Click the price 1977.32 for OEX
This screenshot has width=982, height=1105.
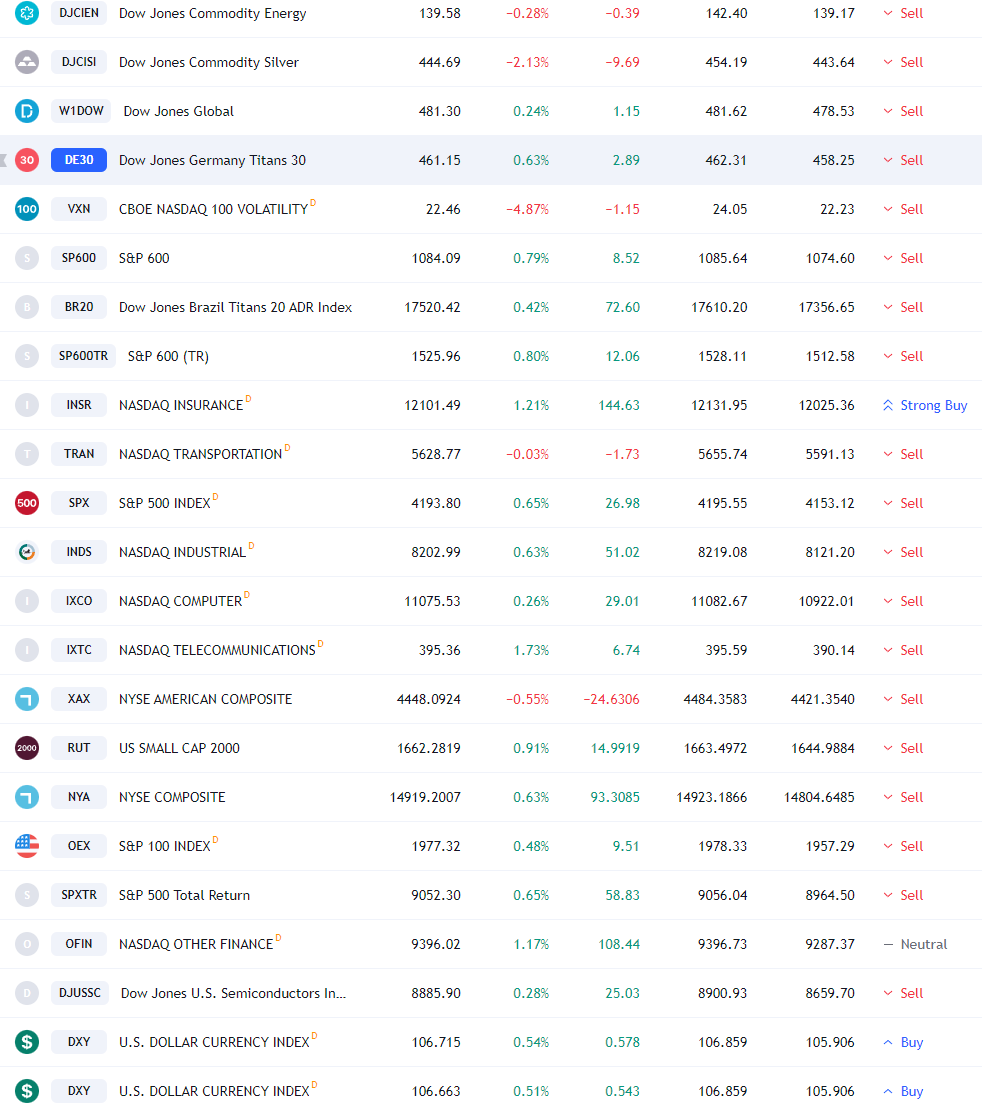coord(436,846)
